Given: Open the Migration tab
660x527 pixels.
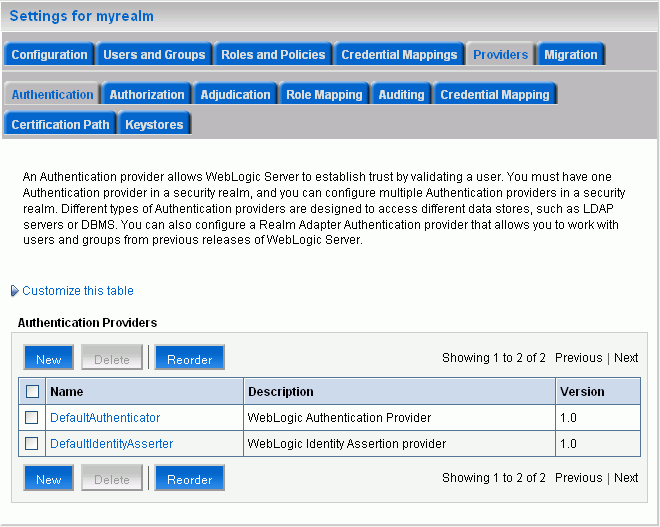Looking at the screenshot, I should (x=571, y=54).
